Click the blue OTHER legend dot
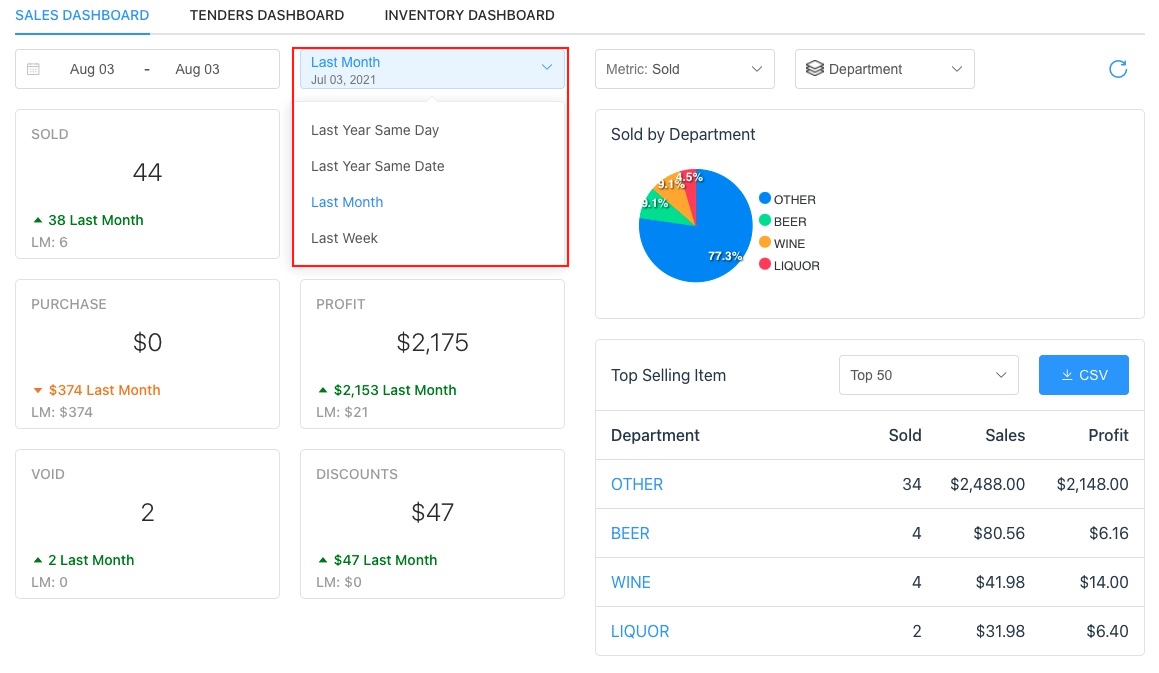 point(765,199)
